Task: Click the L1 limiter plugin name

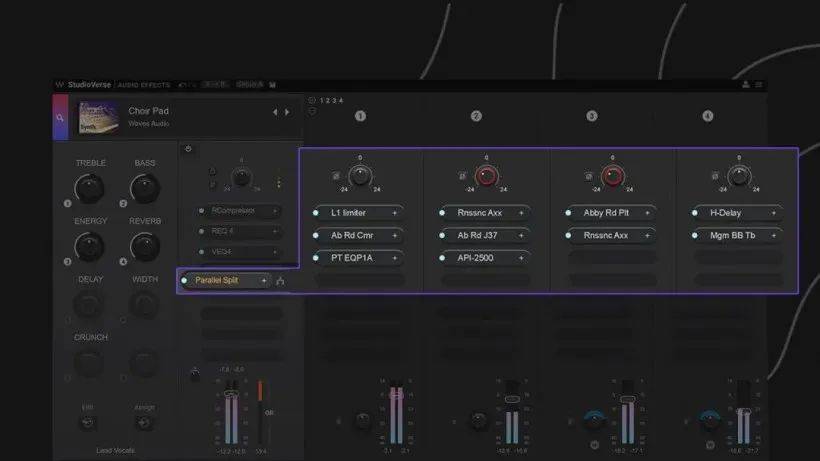Action: (348, 213)
